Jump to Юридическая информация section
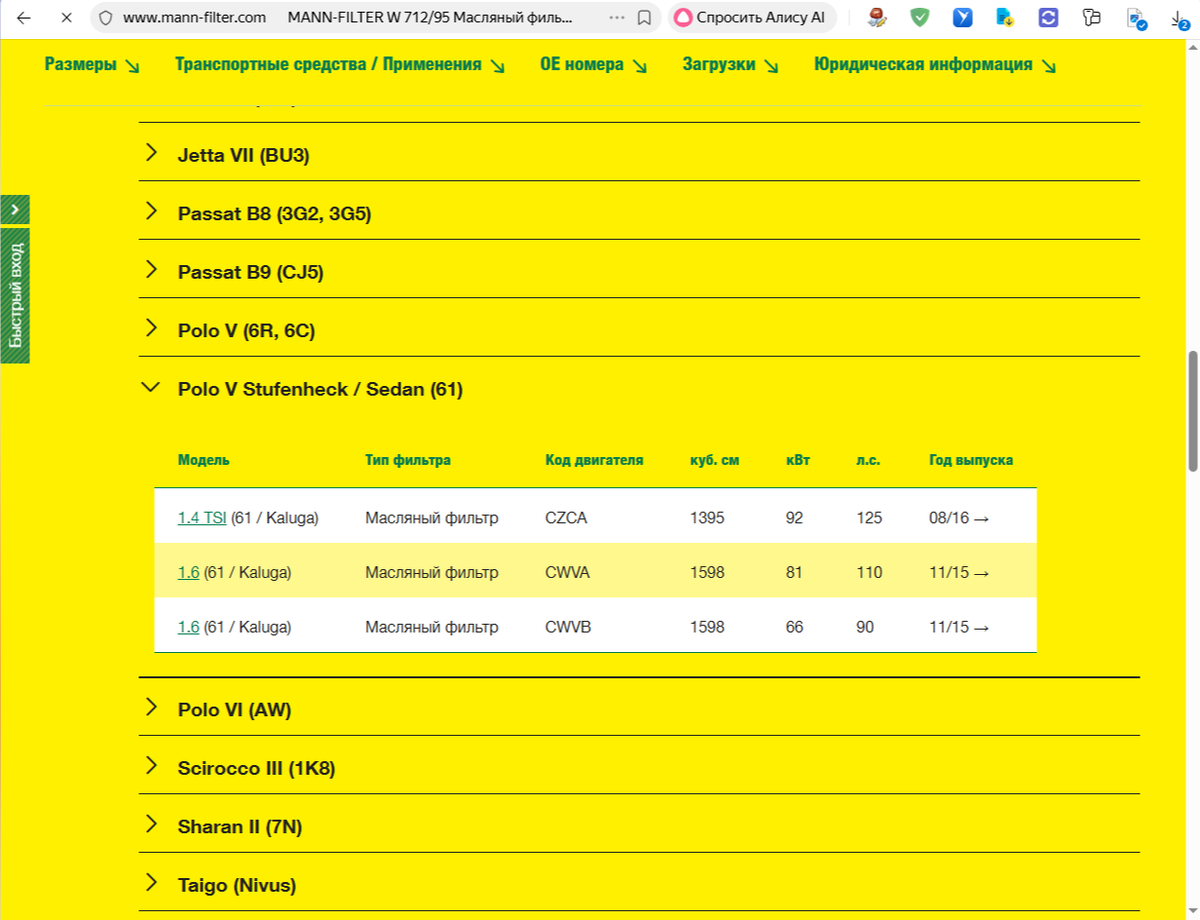Screen dimensions: 1200x920 (x=936, y=65)
